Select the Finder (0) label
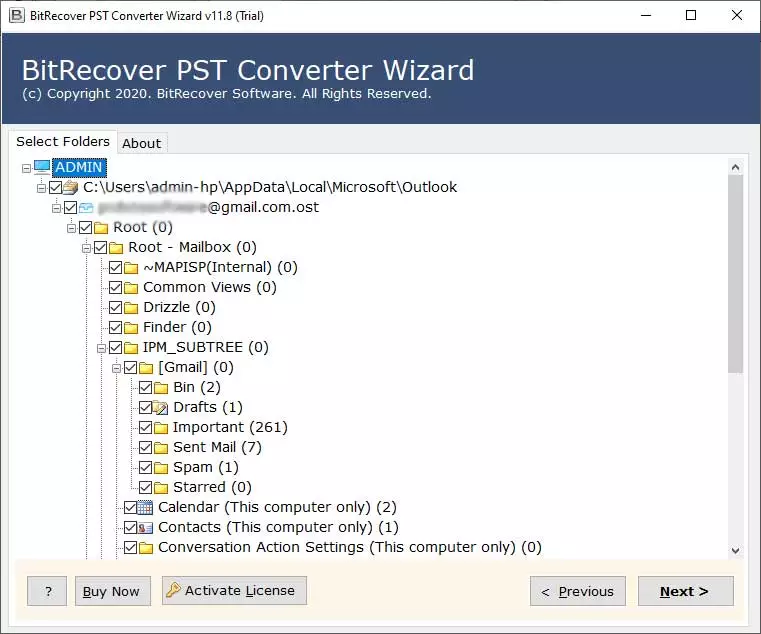Image resolution: width=761 pixels, height=634 pixels. pyautogui.click(x=177, y=328)
